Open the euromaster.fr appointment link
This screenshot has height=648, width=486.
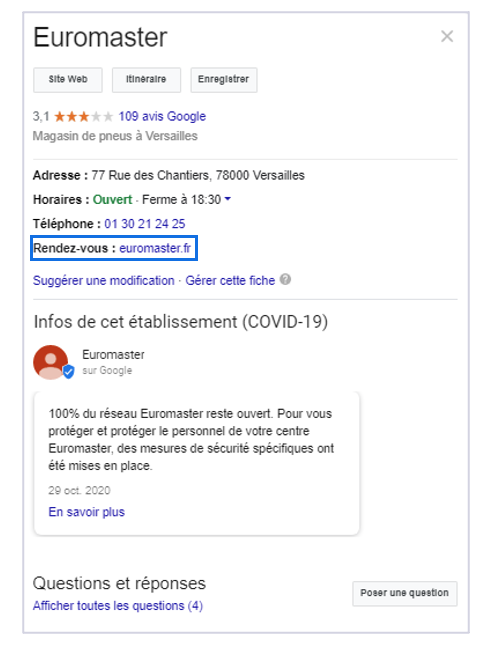coord(155,248)
